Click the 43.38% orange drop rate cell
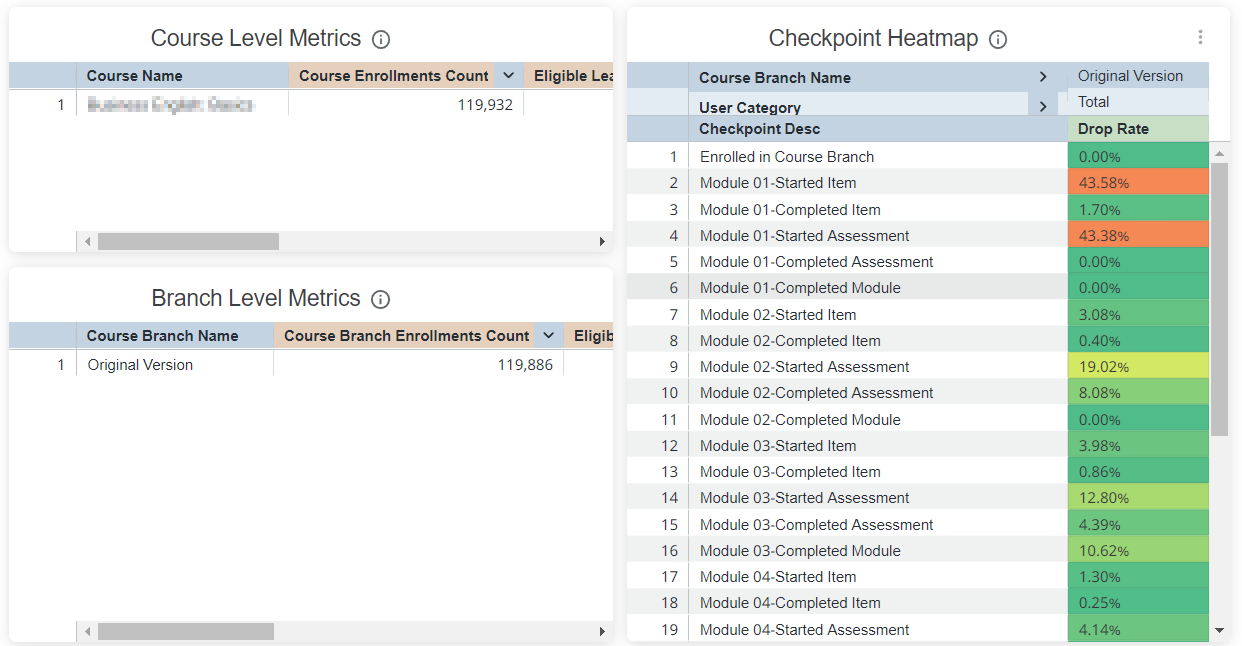This screenshot has height=646, width=1242. click(x=1138, y=235)
